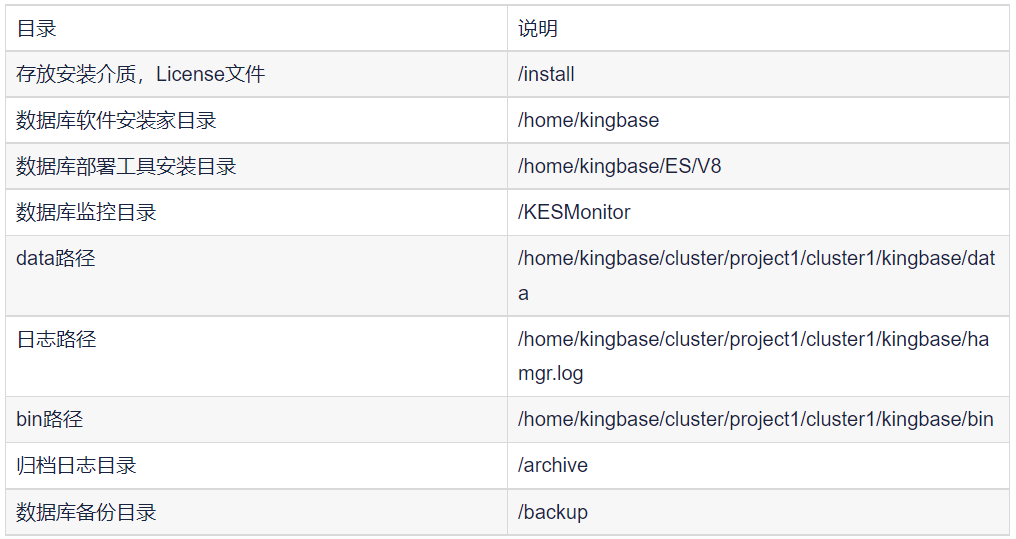Screen dimensions: 1016x539
Task: Select the 日志路径 cell
Action: tap(56, 340)
